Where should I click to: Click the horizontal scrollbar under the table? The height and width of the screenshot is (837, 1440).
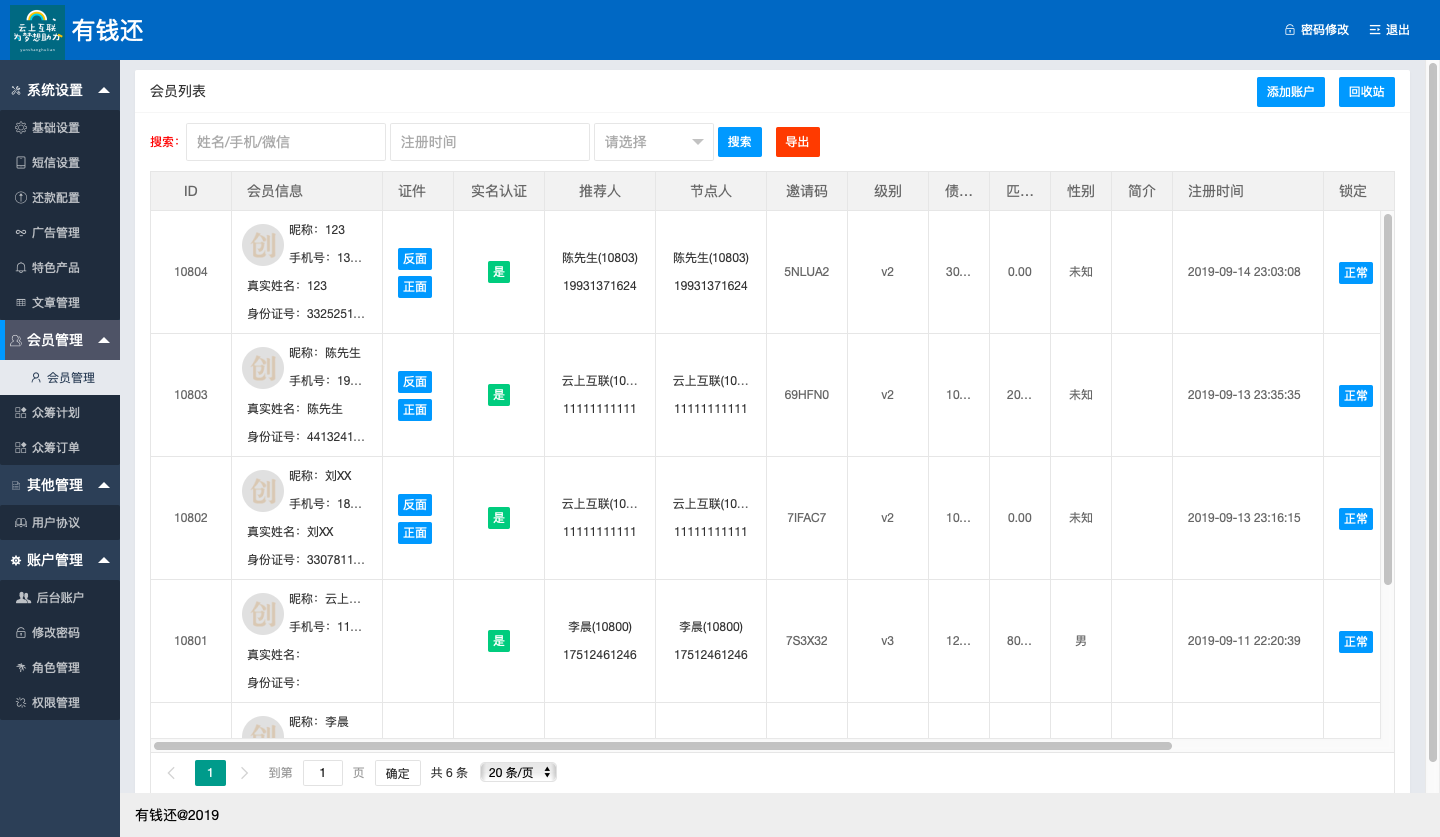pyautogui.click(x=662, y=746)
